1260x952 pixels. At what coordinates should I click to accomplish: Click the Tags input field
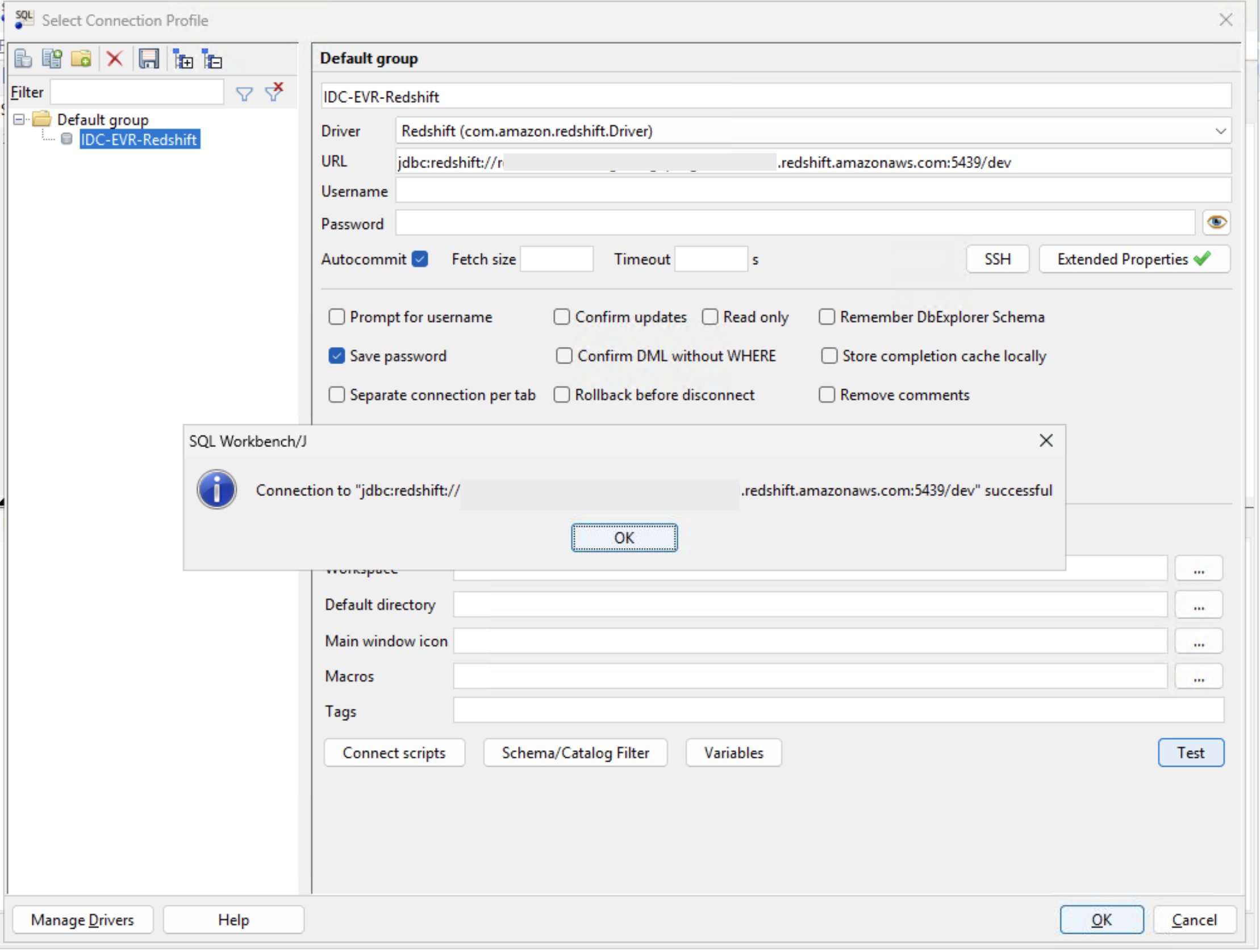[x=838, y=711]
